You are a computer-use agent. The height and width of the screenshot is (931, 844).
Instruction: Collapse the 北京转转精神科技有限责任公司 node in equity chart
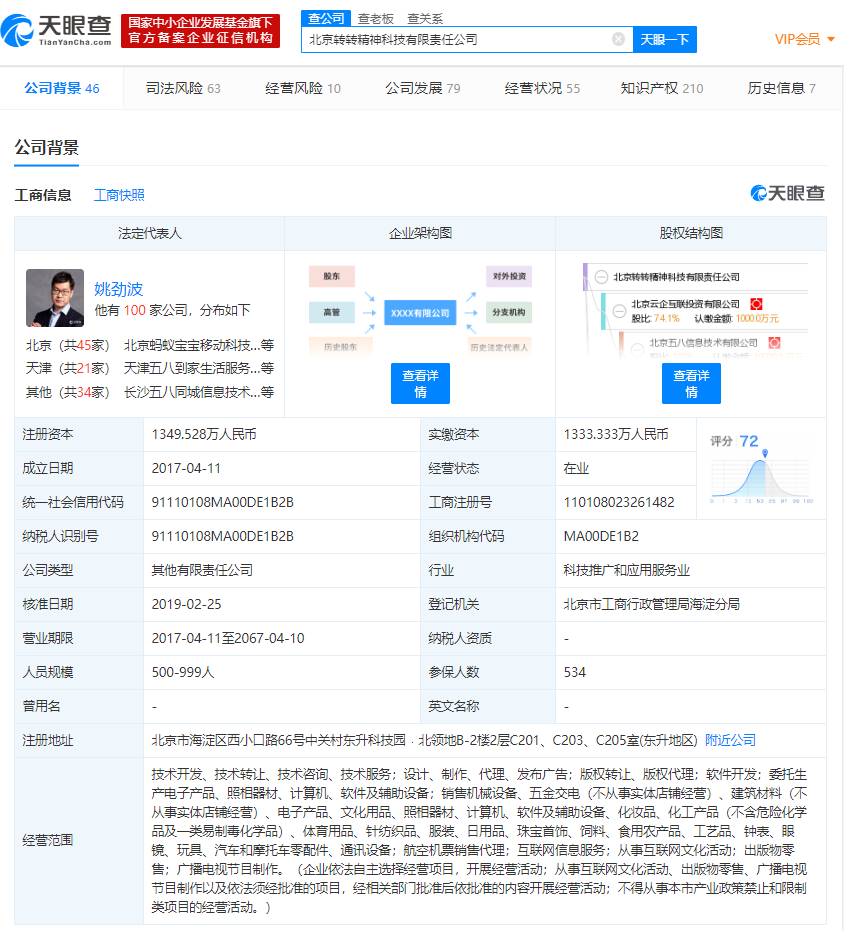click(x=601, y=277)
